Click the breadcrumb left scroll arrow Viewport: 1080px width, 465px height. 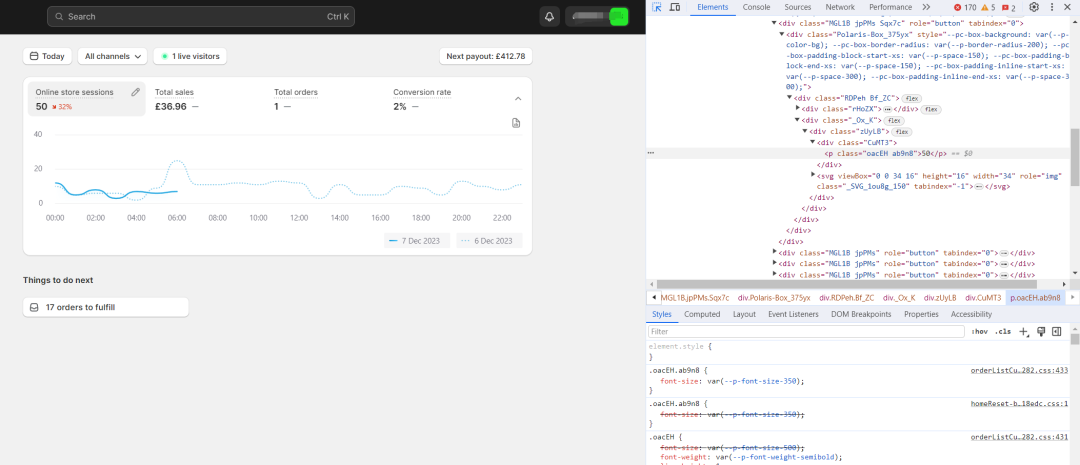point(653,298)
